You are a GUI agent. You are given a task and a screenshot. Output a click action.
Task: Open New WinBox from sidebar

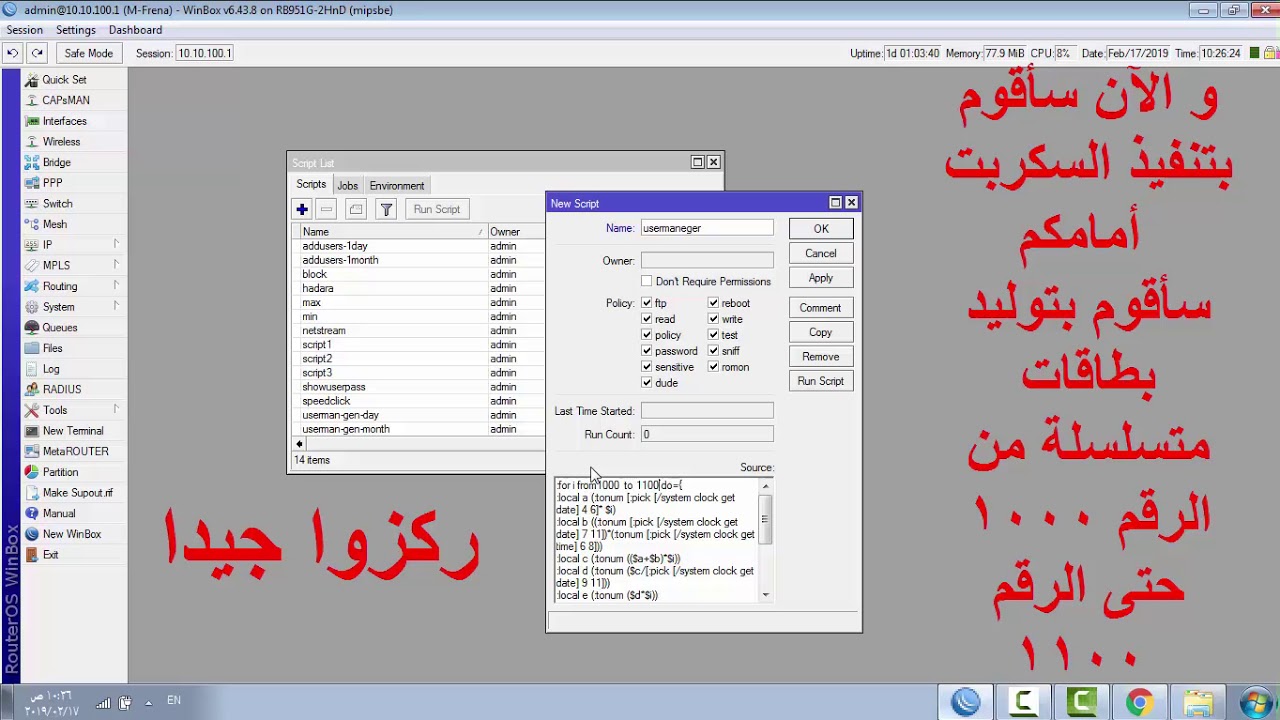click(x=72, y=534)
